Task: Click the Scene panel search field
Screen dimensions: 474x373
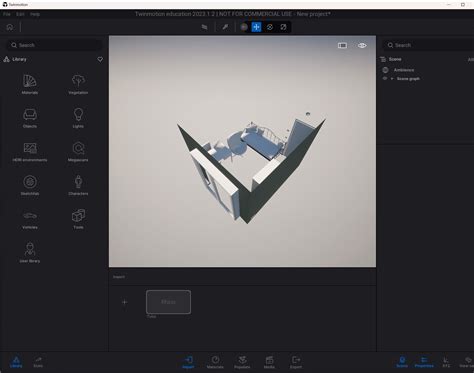Action: pos(429,45)
